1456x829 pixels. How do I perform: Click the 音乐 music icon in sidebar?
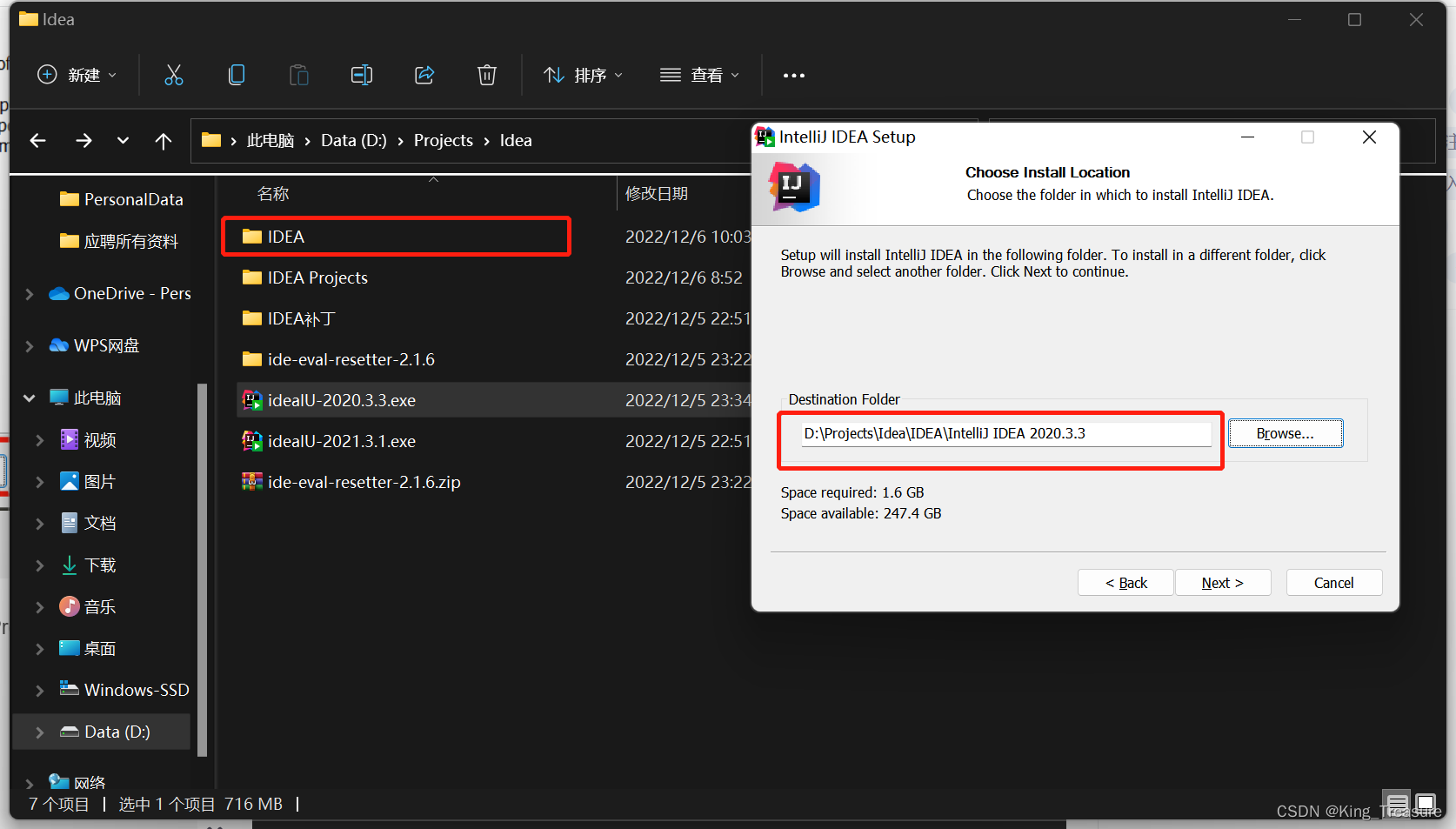[x=70, y=606]
